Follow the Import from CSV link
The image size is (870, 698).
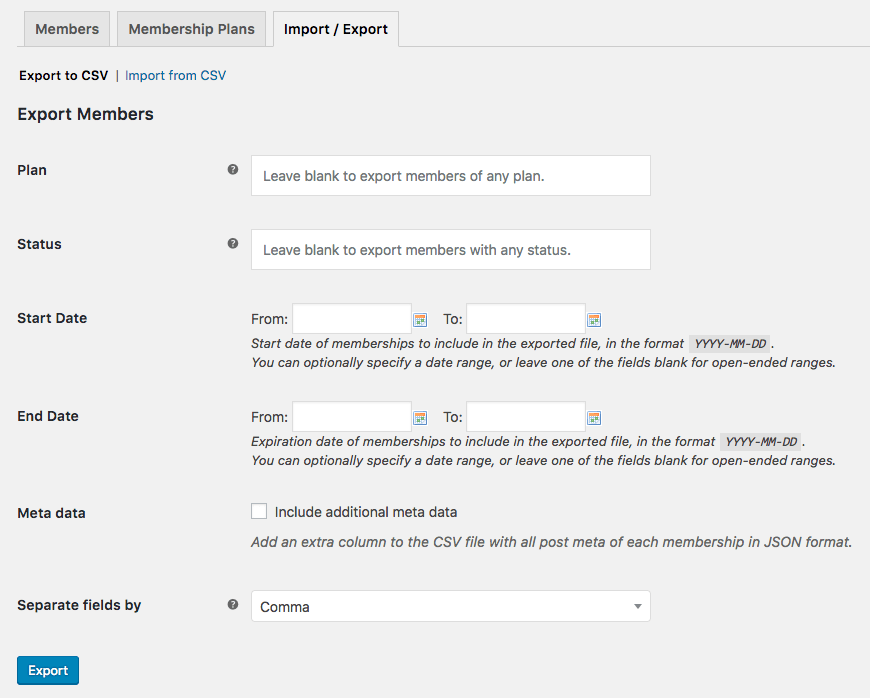(175, 75)
